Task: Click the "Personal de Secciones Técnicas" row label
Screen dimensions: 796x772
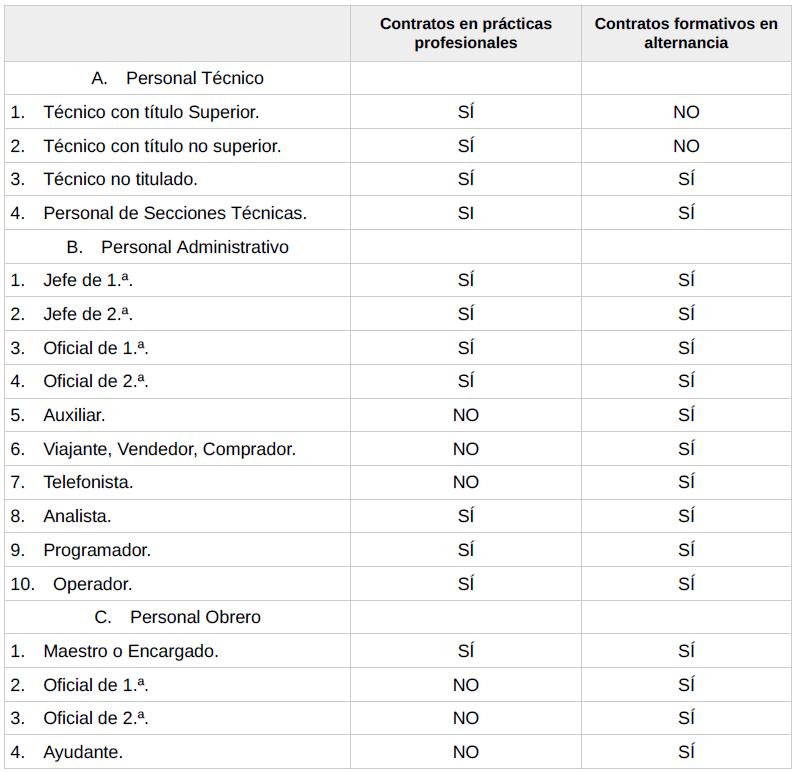Action: pyautogui.click(x=175, y=213)
